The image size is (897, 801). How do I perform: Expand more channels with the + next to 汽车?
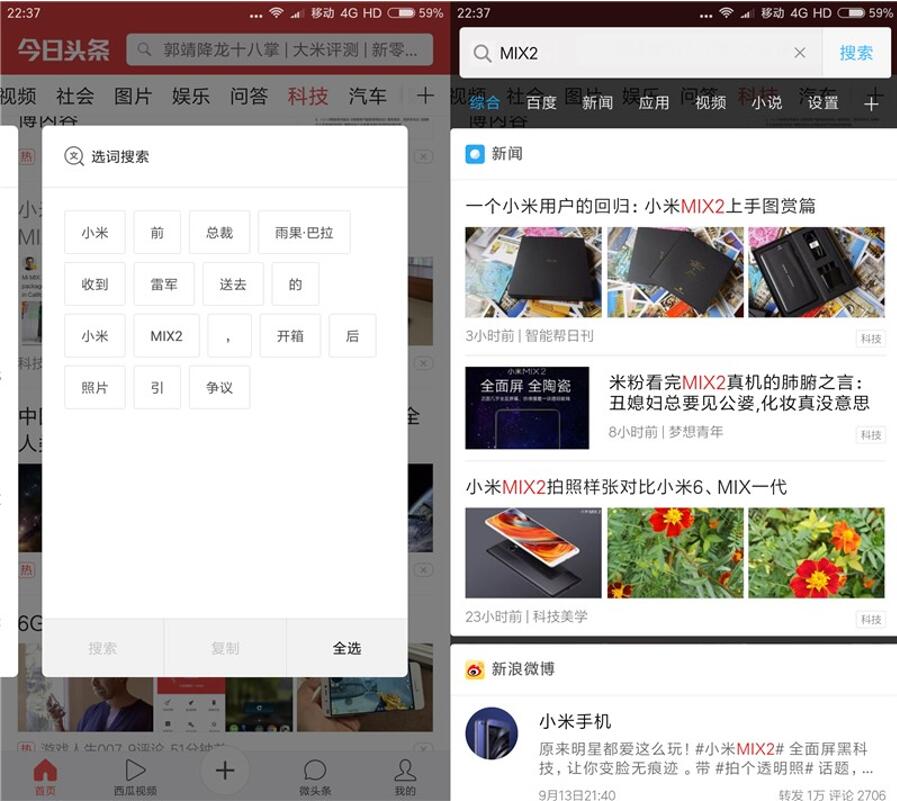pos(424,96)
